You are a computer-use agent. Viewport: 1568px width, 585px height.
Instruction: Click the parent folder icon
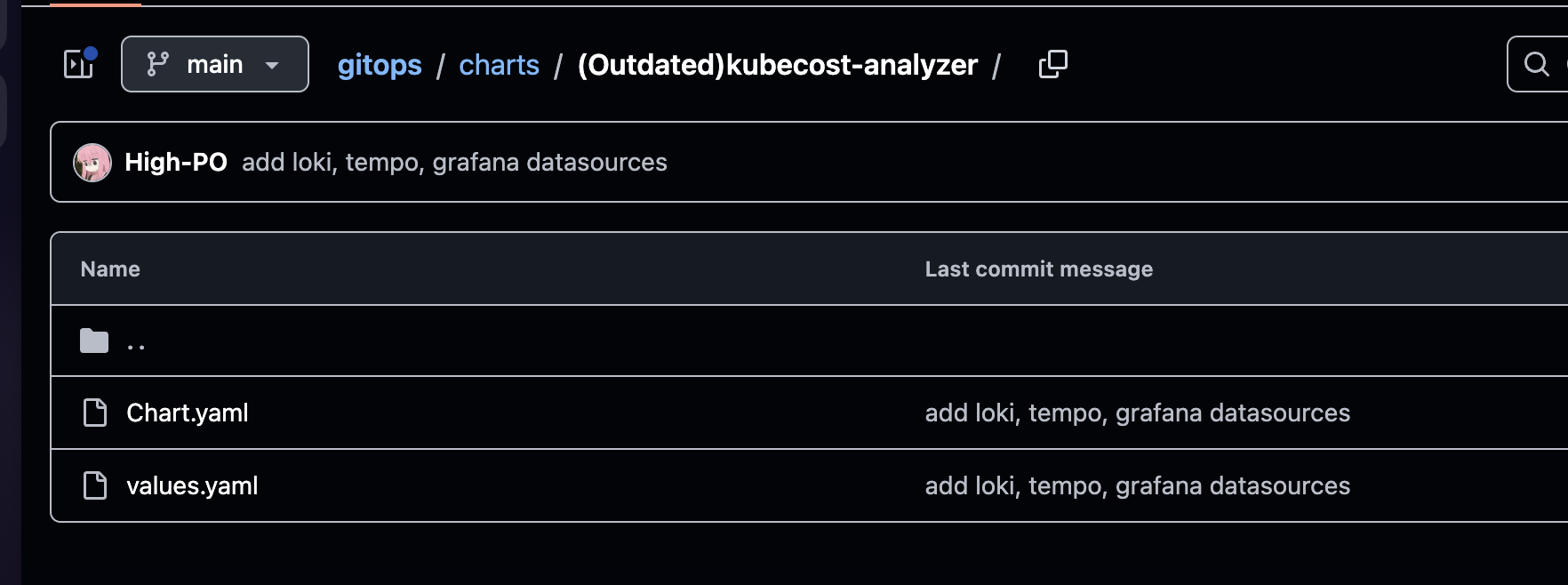point(94,341)
